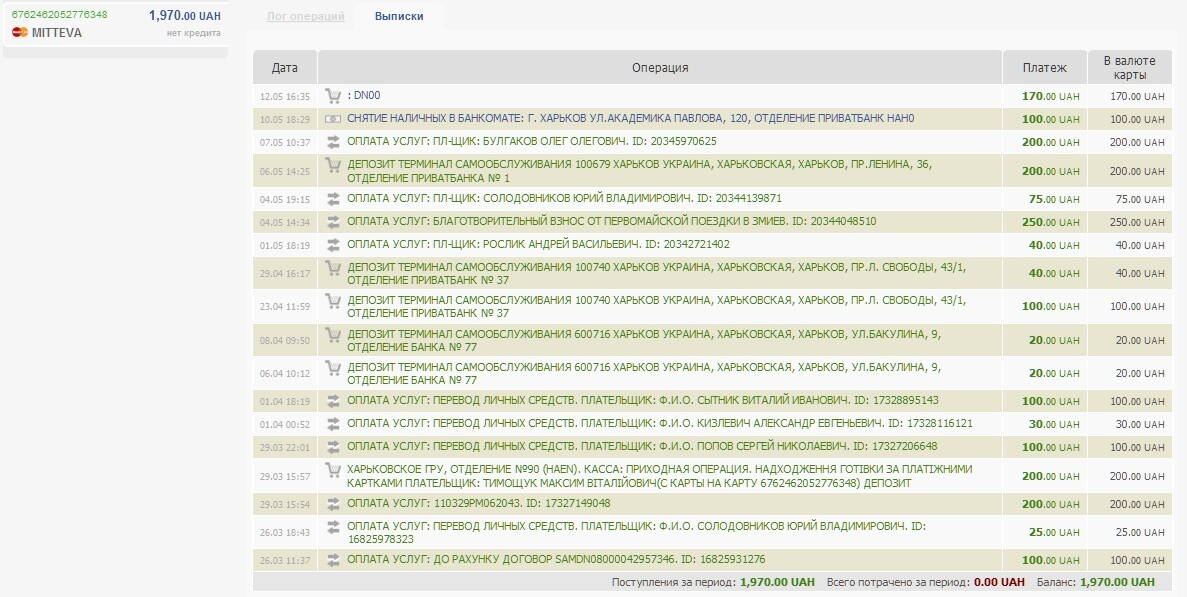Click the Операция column header
Viewport: 1187px width, 597px height.
click(660, 68)
